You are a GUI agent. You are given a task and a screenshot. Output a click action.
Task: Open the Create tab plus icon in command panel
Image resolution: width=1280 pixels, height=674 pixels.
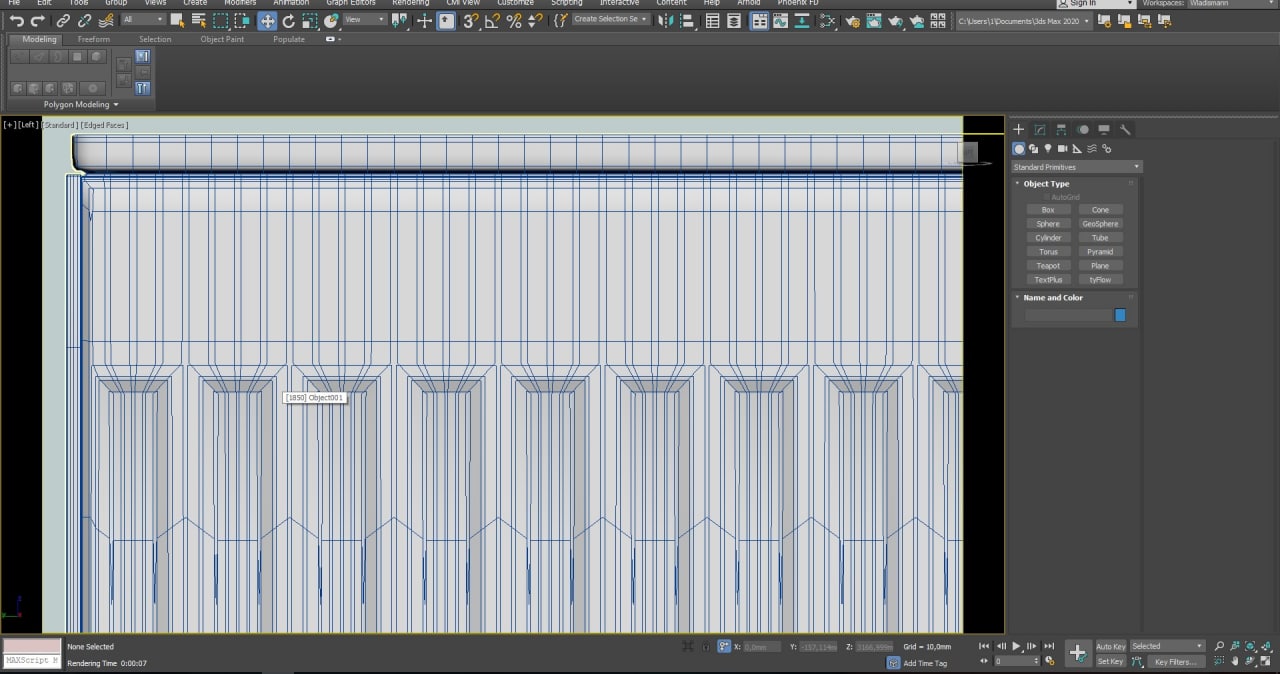[x=1019, y=129]
